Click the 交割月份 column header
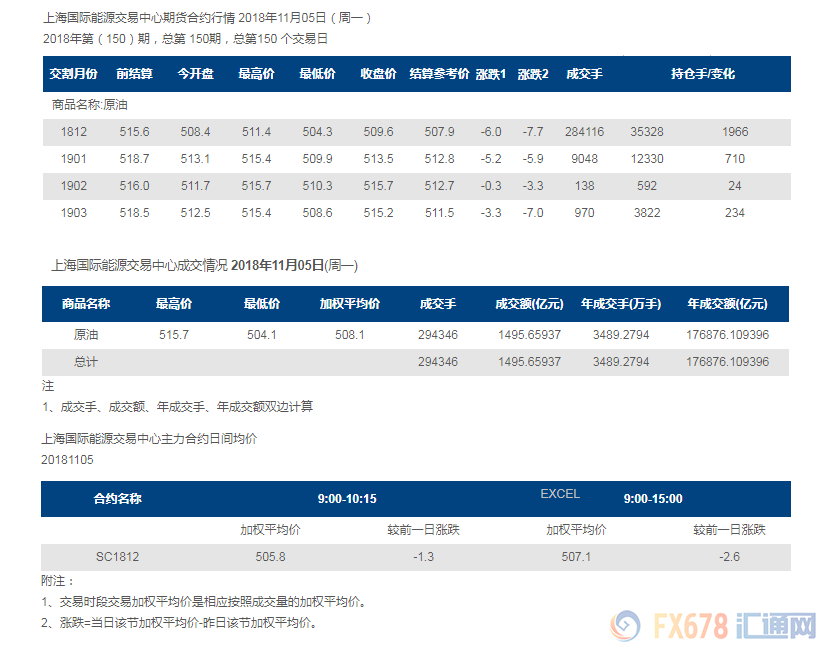Viewport: 834px width, 662px height. (x=74, y=74)
